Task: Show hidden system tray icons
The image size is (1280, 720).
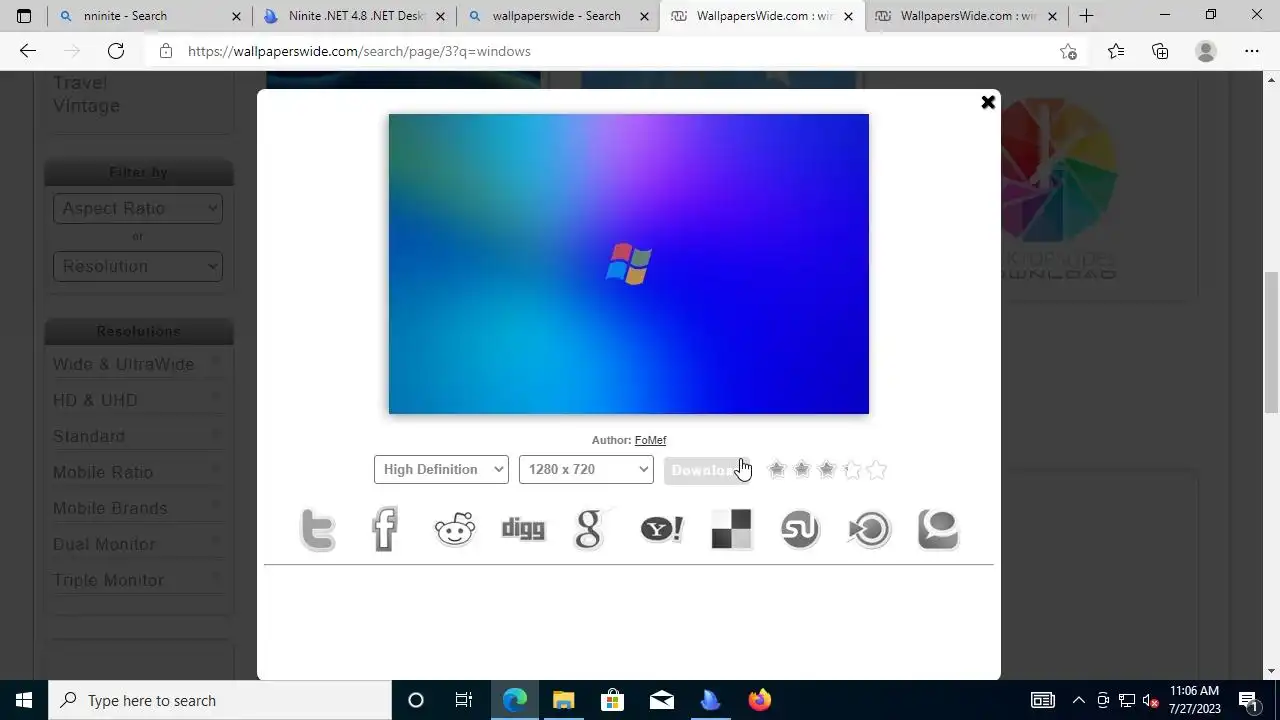Action: coord(1078,700)
